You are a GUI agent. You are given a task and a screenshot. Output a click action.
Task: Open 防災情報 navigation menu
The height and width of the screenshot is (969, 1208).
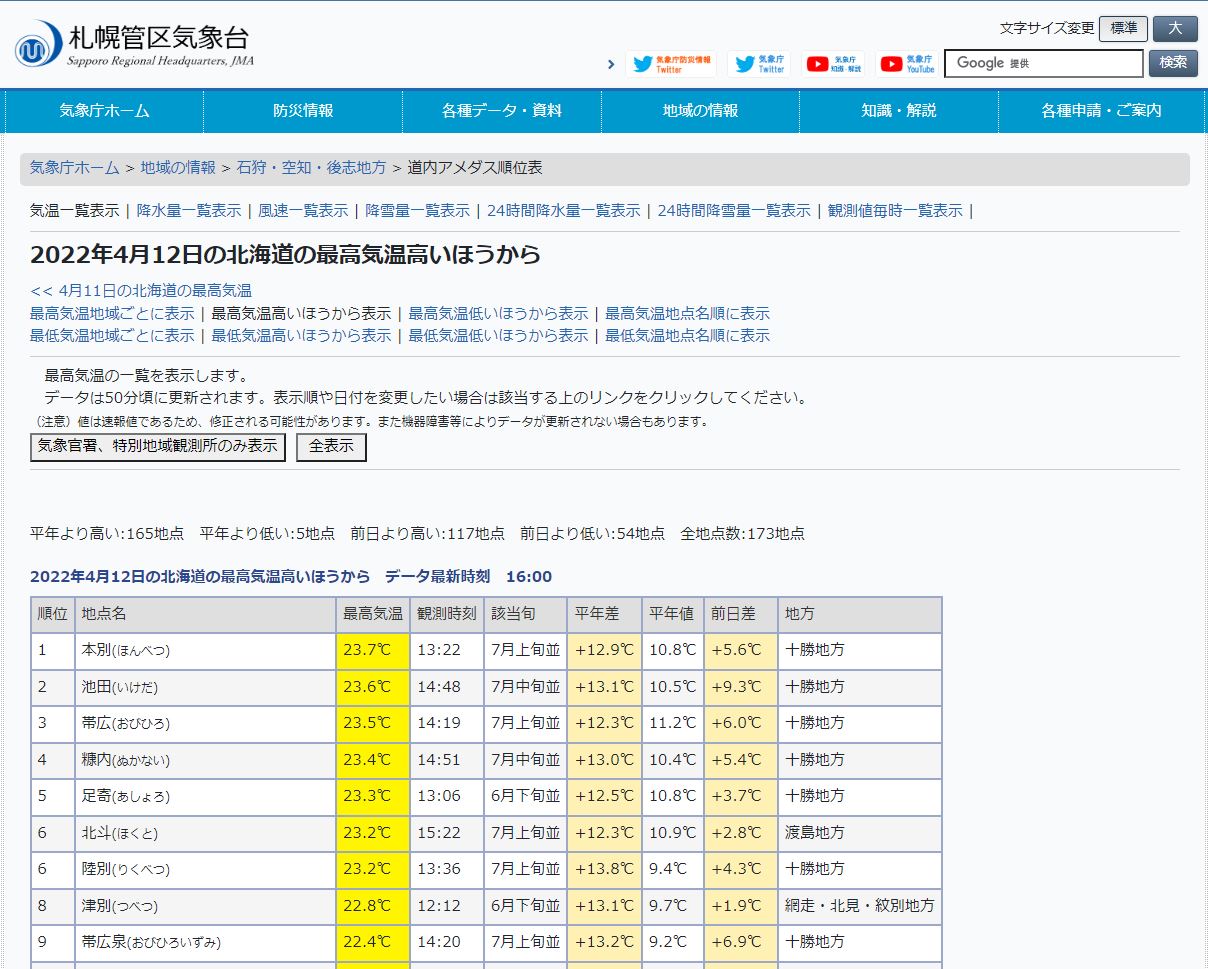[x=303, y=111]
